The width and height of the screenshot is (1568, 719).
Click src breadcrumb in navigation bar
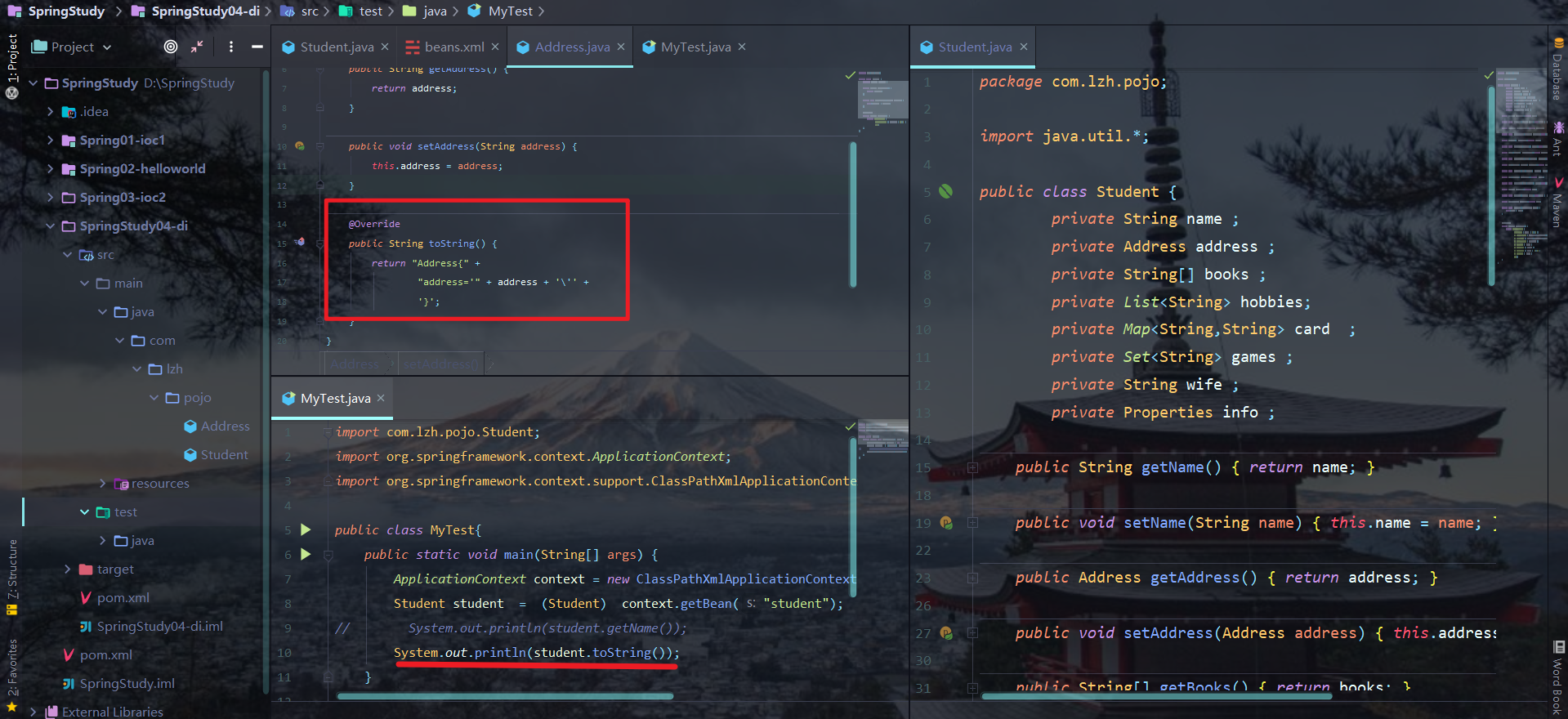(x=300, y=11)
